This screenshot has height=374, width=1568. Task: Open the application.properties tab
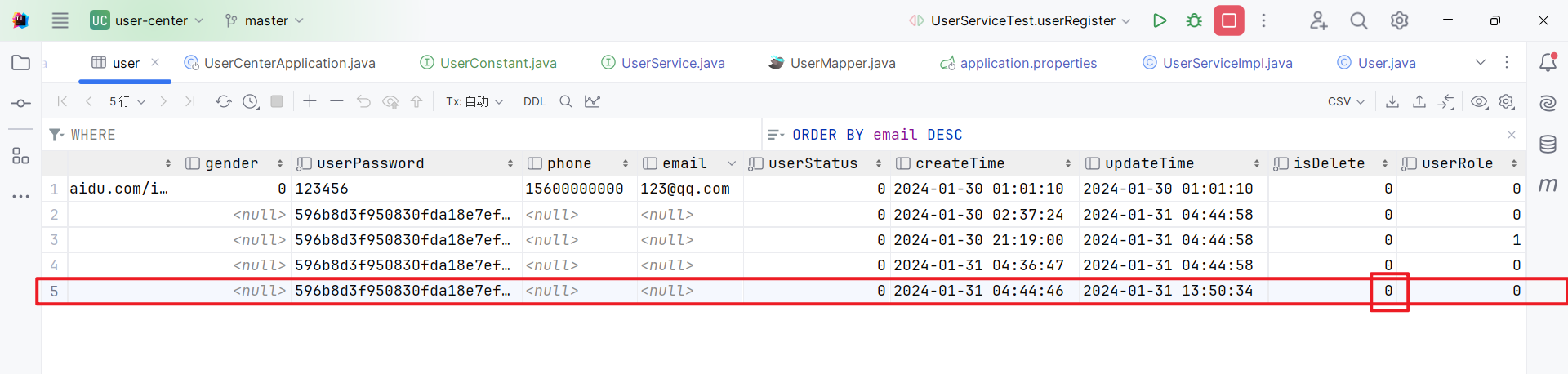1027,63
